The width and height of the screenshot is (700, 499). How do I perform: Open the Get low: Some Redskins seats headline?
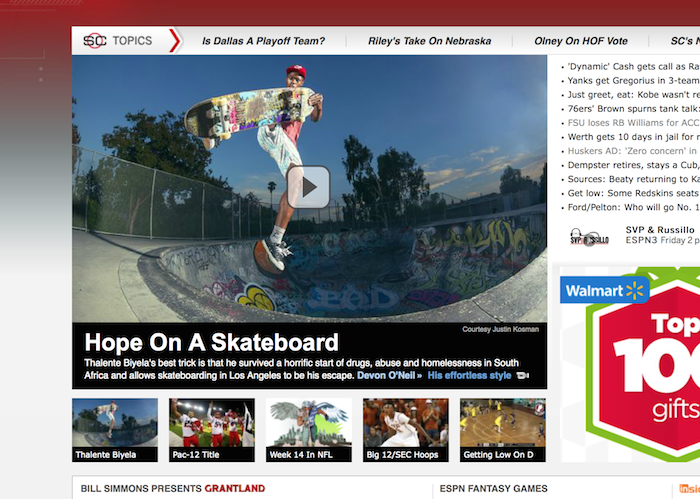click(x=633, y=193)
